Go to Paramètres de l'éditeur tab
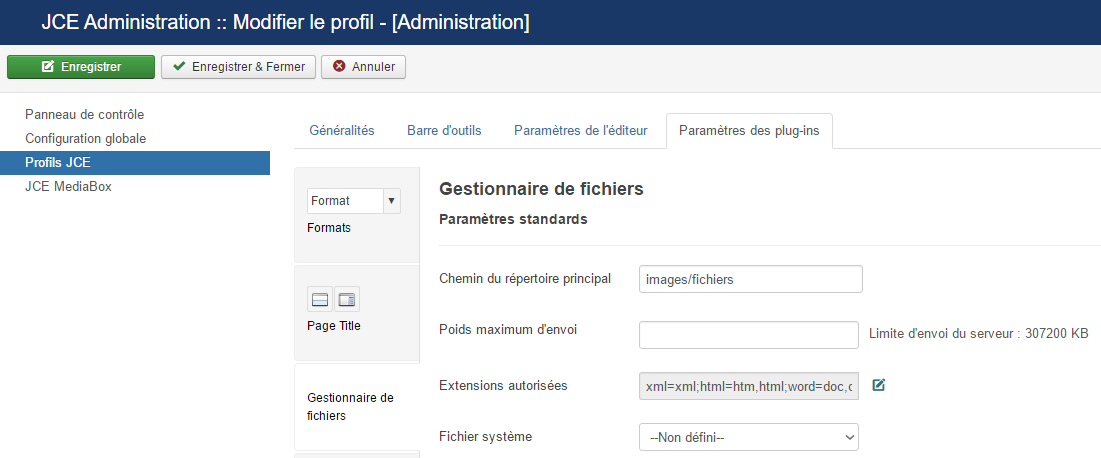The height and width of the screenshot is (458, 1101). click(x=581, y=131)
